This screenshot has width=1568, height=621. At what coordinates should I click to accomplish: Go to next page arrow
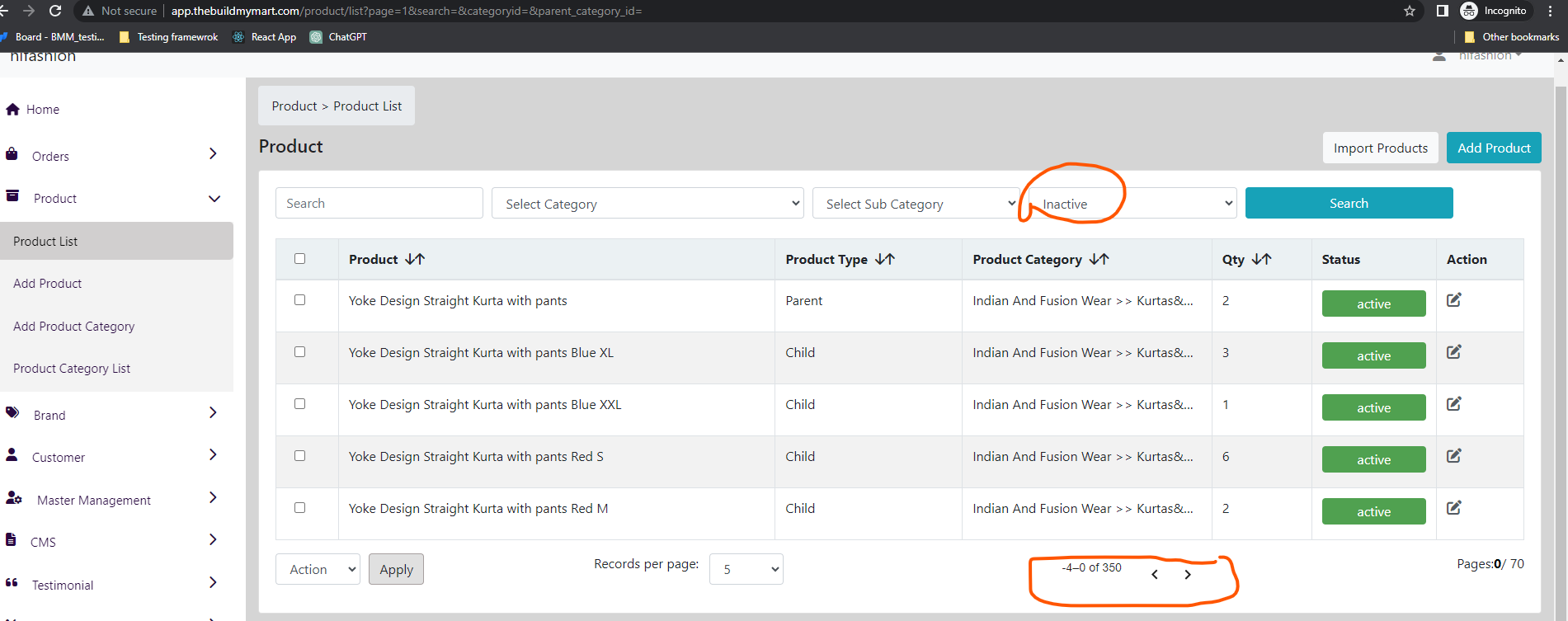pos(1188,575)
